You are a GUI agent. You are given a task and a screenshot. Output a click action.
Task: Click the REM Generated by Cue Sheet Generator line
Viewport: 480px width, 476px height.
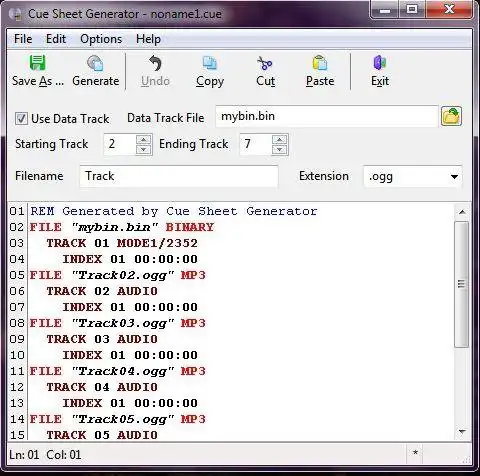point(174,211)
